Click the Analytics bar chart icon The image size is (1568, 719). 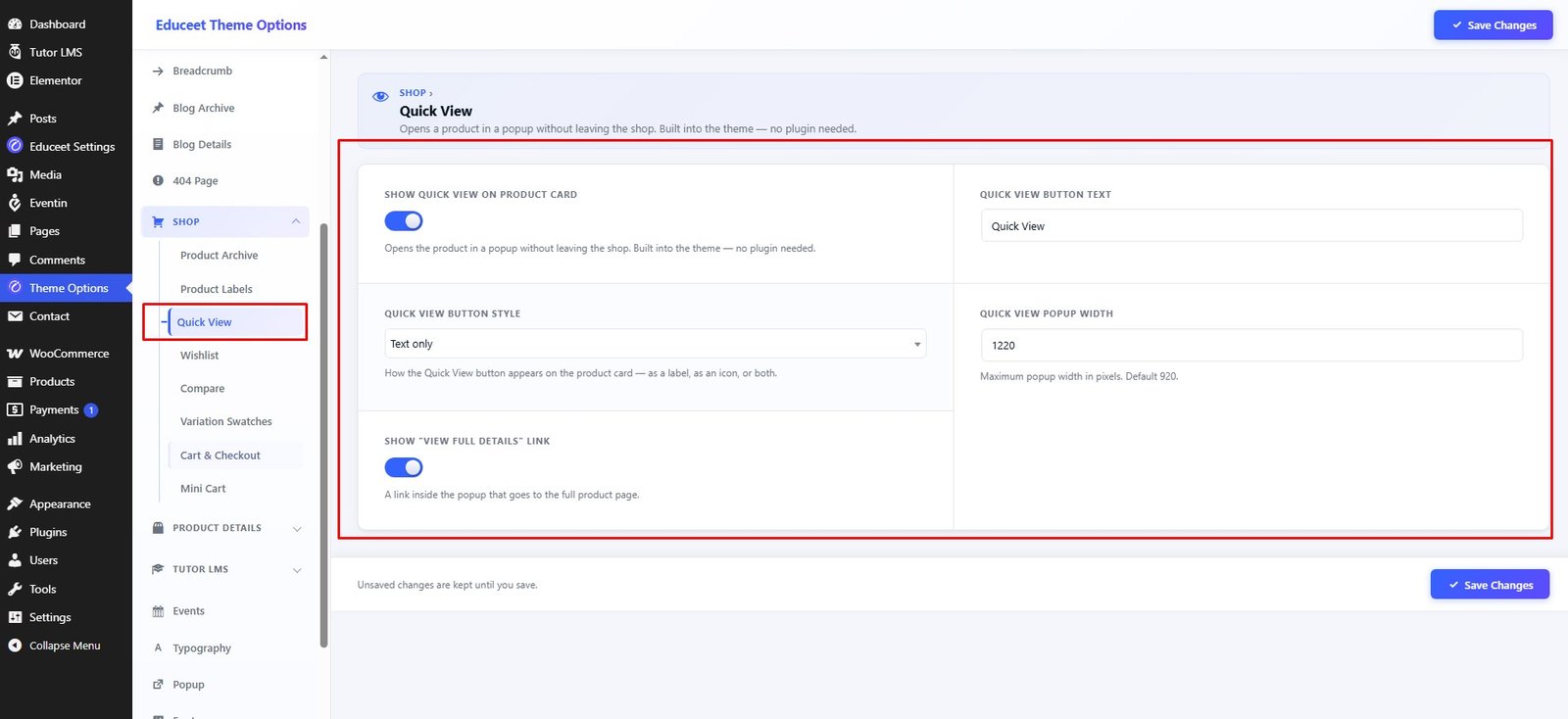point(15,439)
